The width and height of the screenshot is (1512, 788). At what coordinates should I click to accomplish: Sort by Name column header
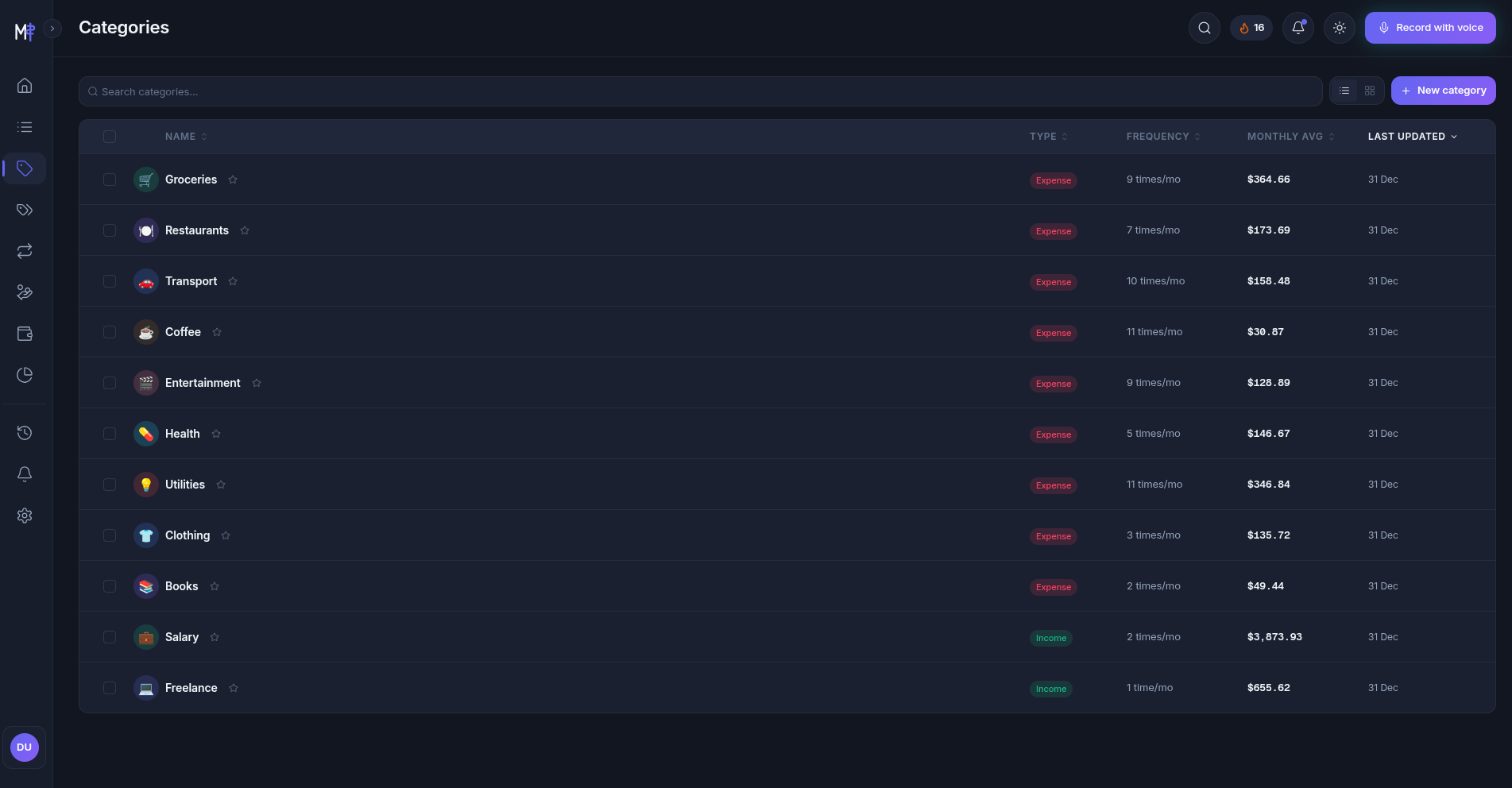pyautogui.click(x=186, y=137)
